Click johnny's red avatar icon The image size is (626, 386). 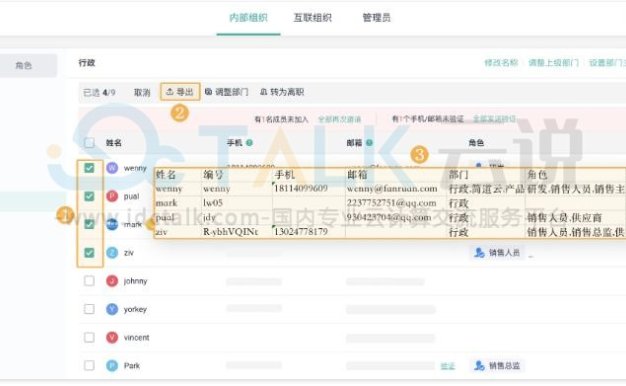tap(112, 281)
